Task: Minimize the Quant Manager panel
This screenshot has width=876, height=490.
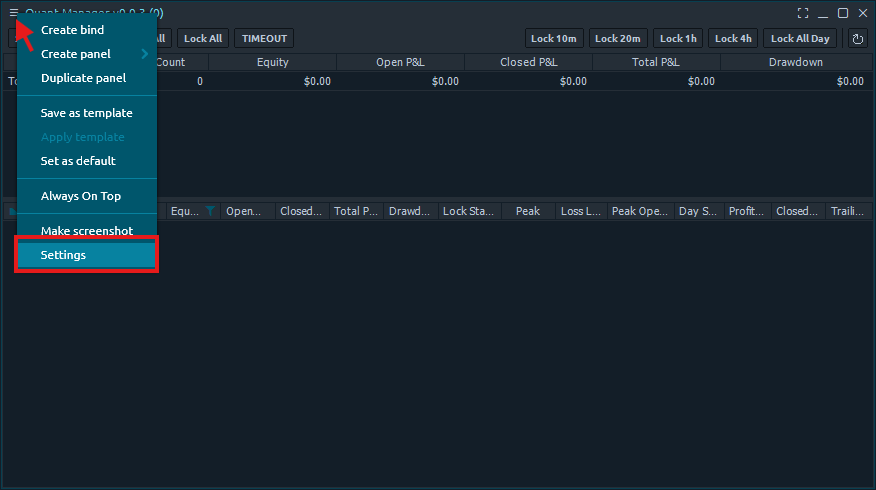Action: 823,13
